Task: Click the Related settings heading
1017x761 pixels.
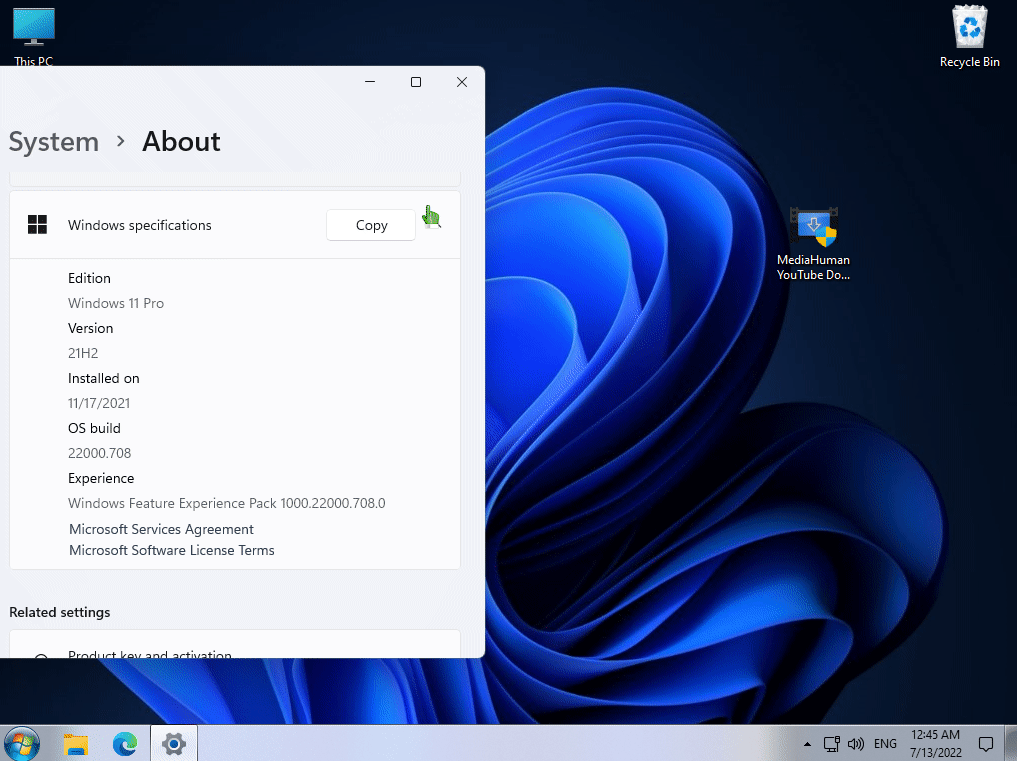Action: (60, 612)
